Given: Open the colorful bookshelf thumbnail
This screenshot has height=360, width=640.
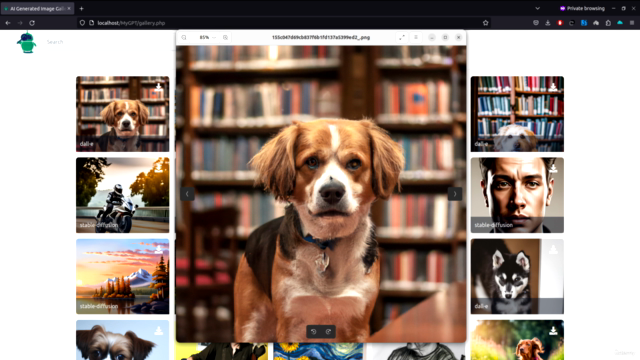Looking at the screenshot, I should tap(517, 114).
